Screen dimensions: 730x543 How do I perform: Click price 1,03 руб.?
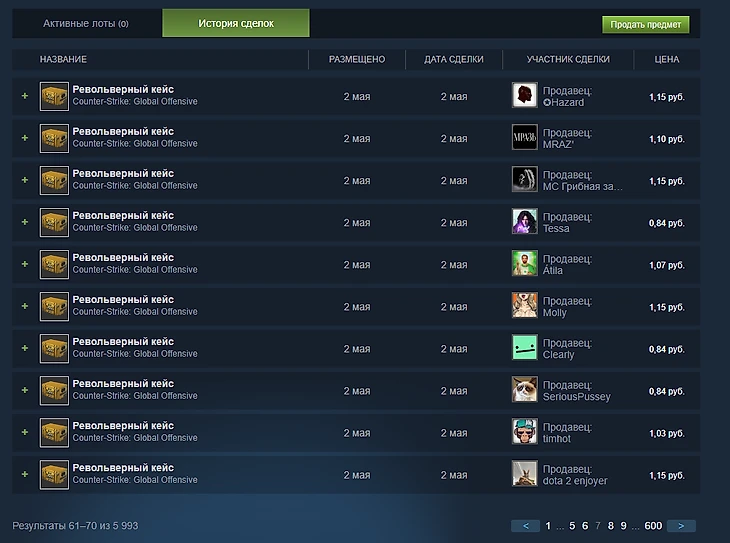pyautogui.click(x=667, y=433)
